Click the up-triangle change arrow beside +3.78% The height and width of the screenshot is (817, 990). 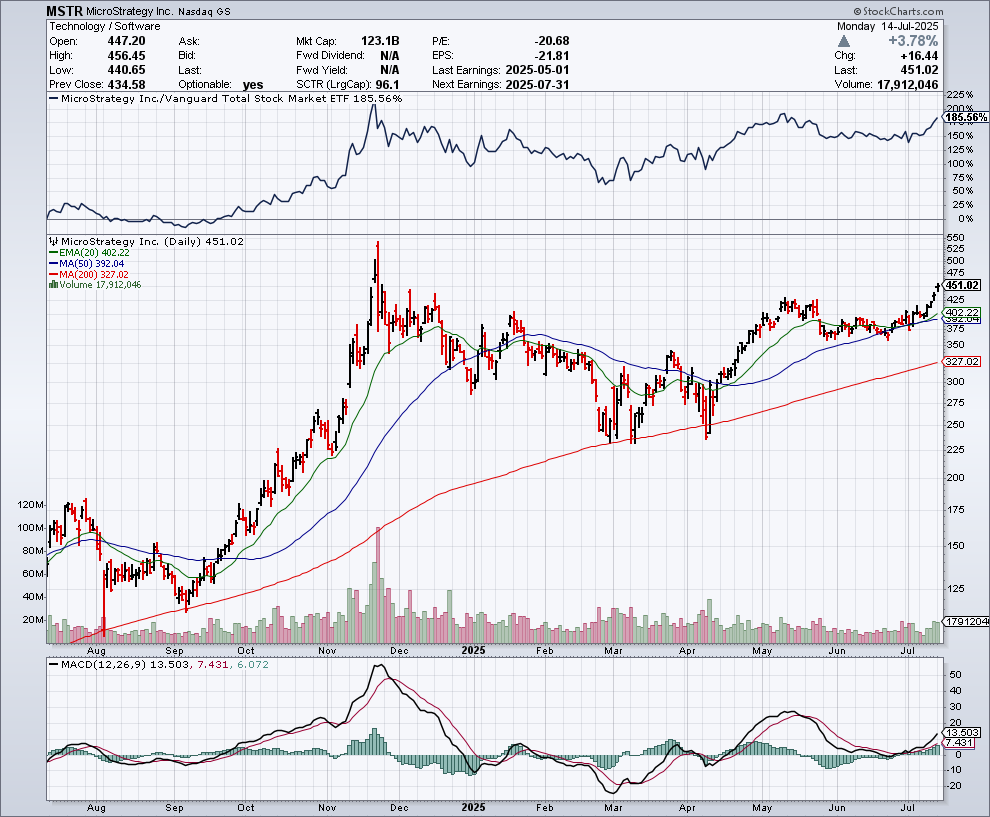click(x=844, y=41)
